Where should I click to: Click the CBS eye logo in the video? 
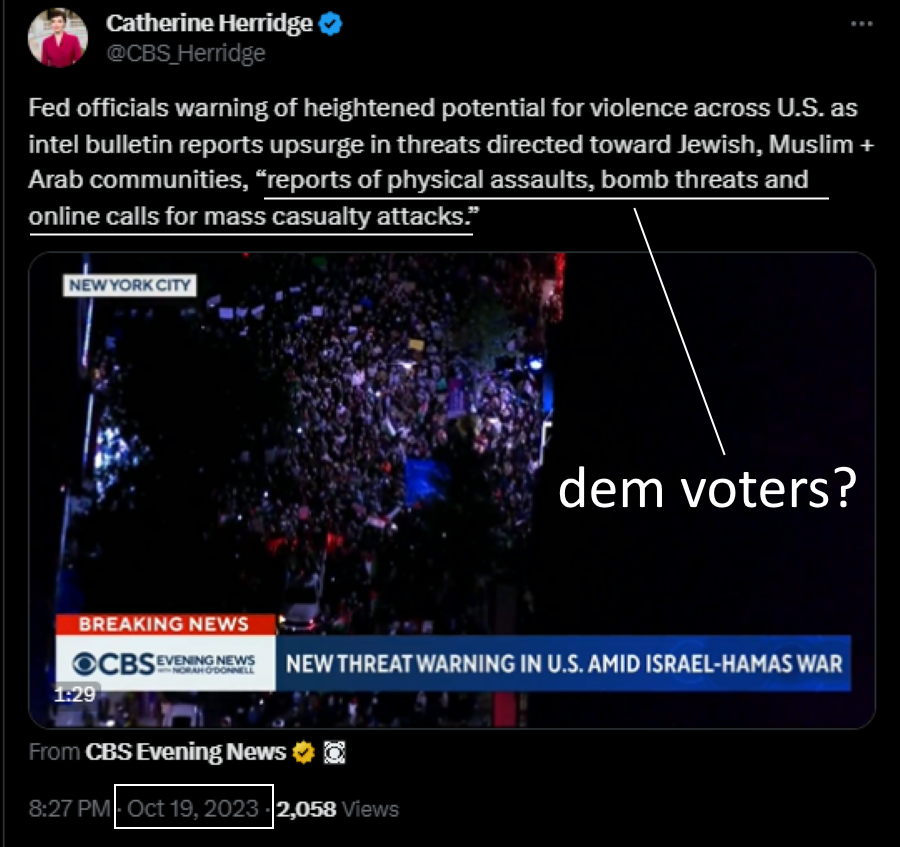pos(84,664)
